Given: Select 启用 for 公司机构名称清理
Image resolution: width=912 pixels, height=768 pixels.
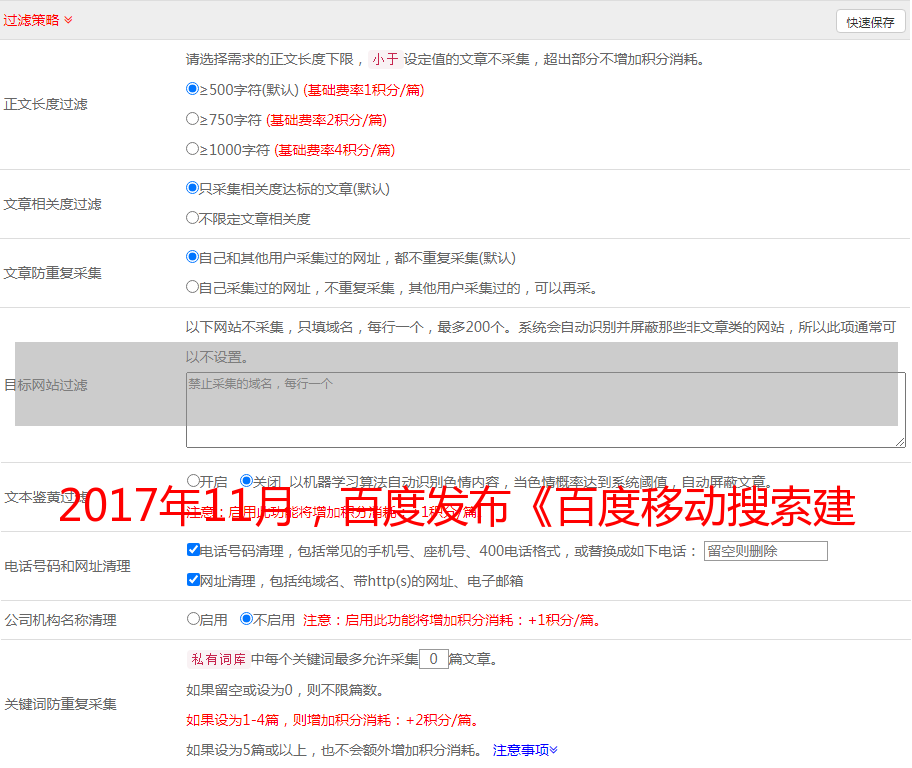Looking at the screenshot, I should tap(193, 618).
